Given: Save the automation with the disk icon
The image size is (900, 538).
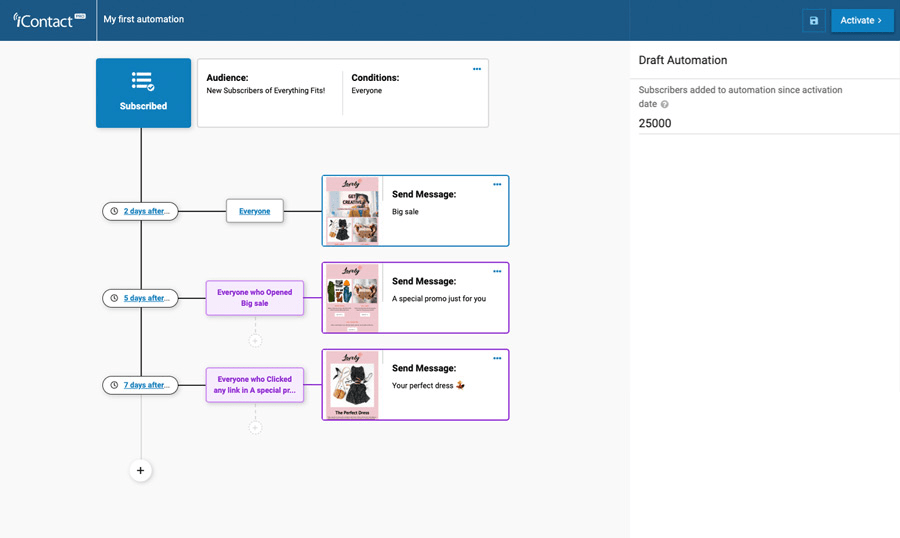Looking at the screenshot, I should point(813,21).
